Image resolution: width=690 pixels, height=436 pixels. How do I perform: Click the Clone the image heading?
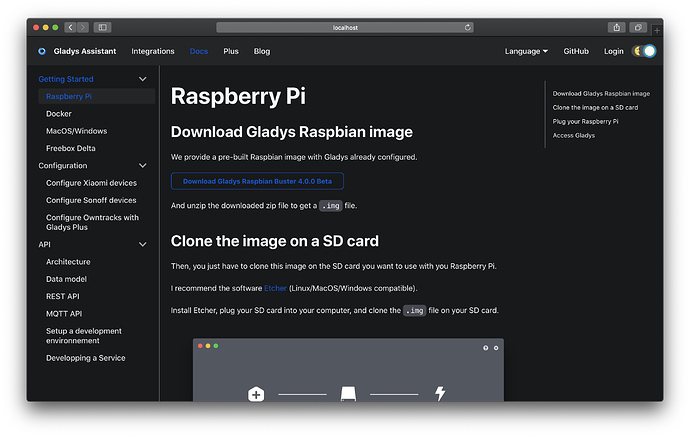[x=275, y=241]
